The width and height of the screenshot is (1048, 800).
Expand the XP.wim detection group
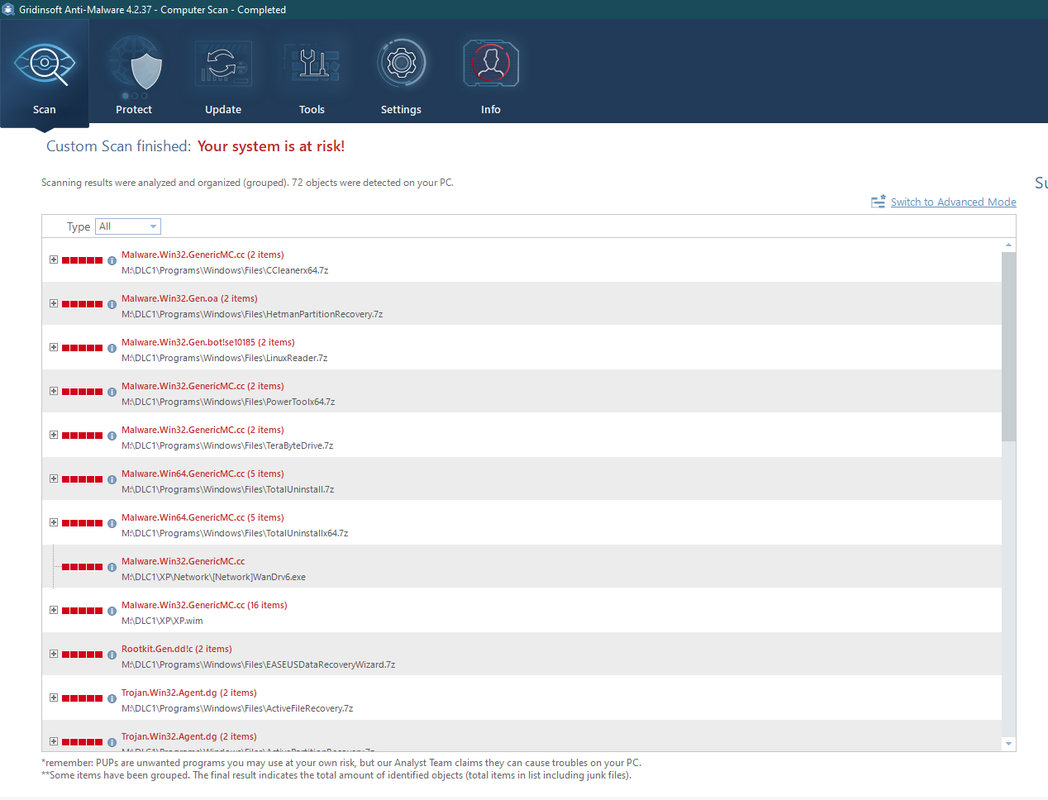53,610
